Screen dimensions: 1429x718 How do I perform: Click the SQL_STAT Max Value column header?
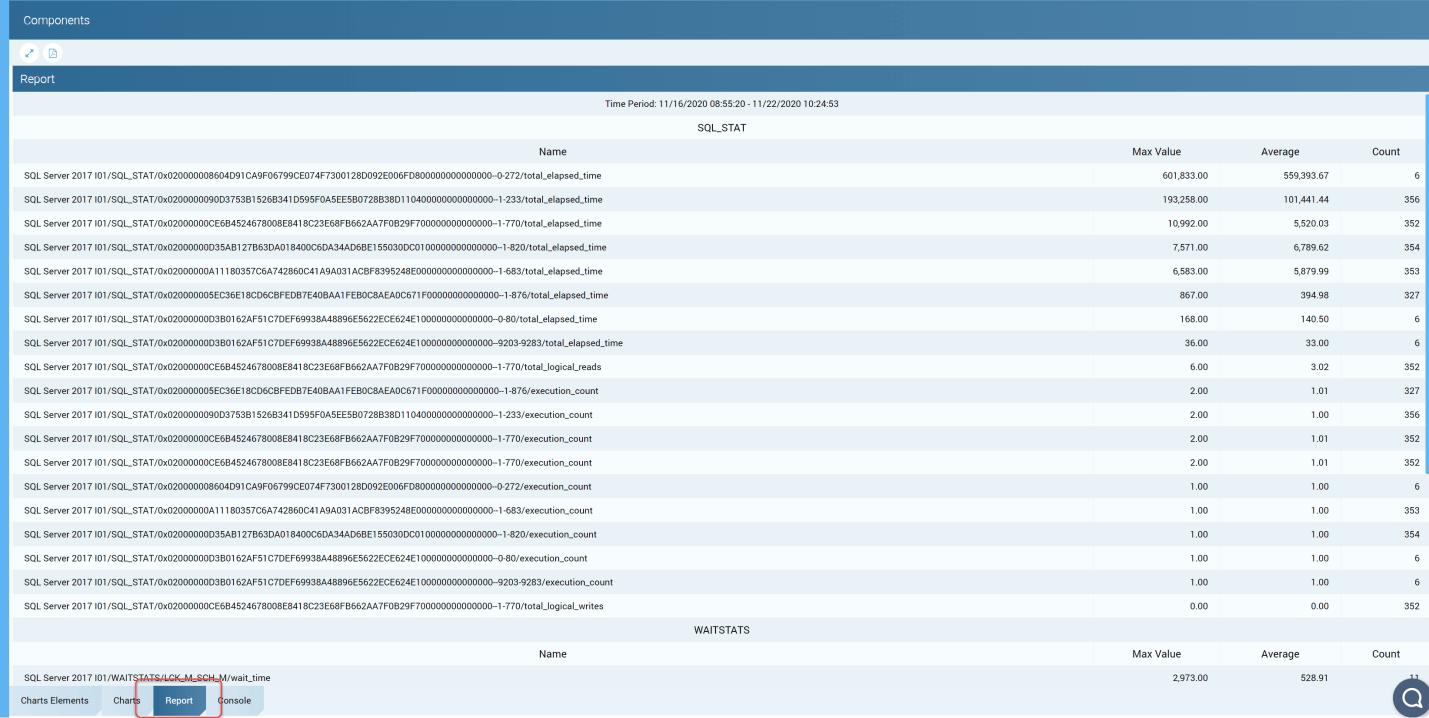coord(1156,152)
